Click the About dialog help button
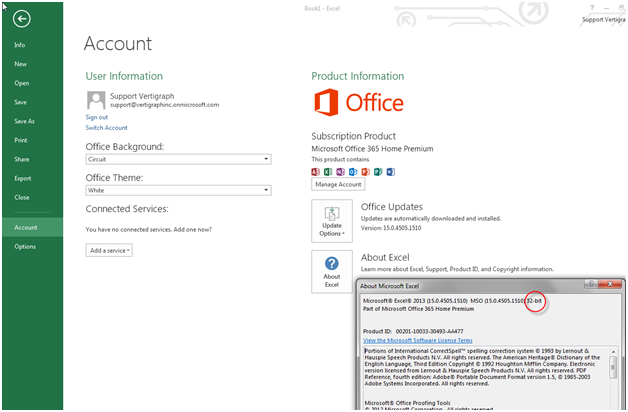Viewport: 628px width, 412px height. 591,283
